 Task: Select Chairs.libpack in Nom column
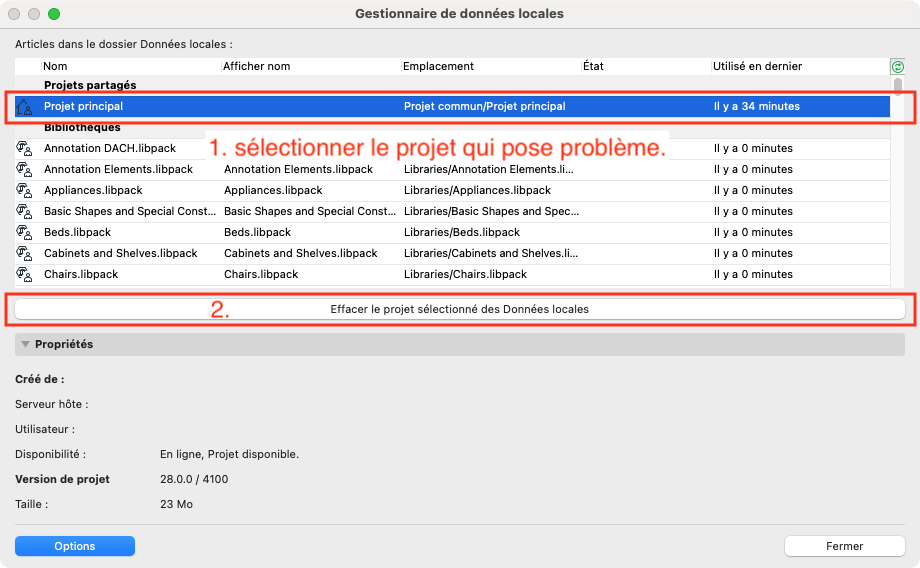coord(81,275)
